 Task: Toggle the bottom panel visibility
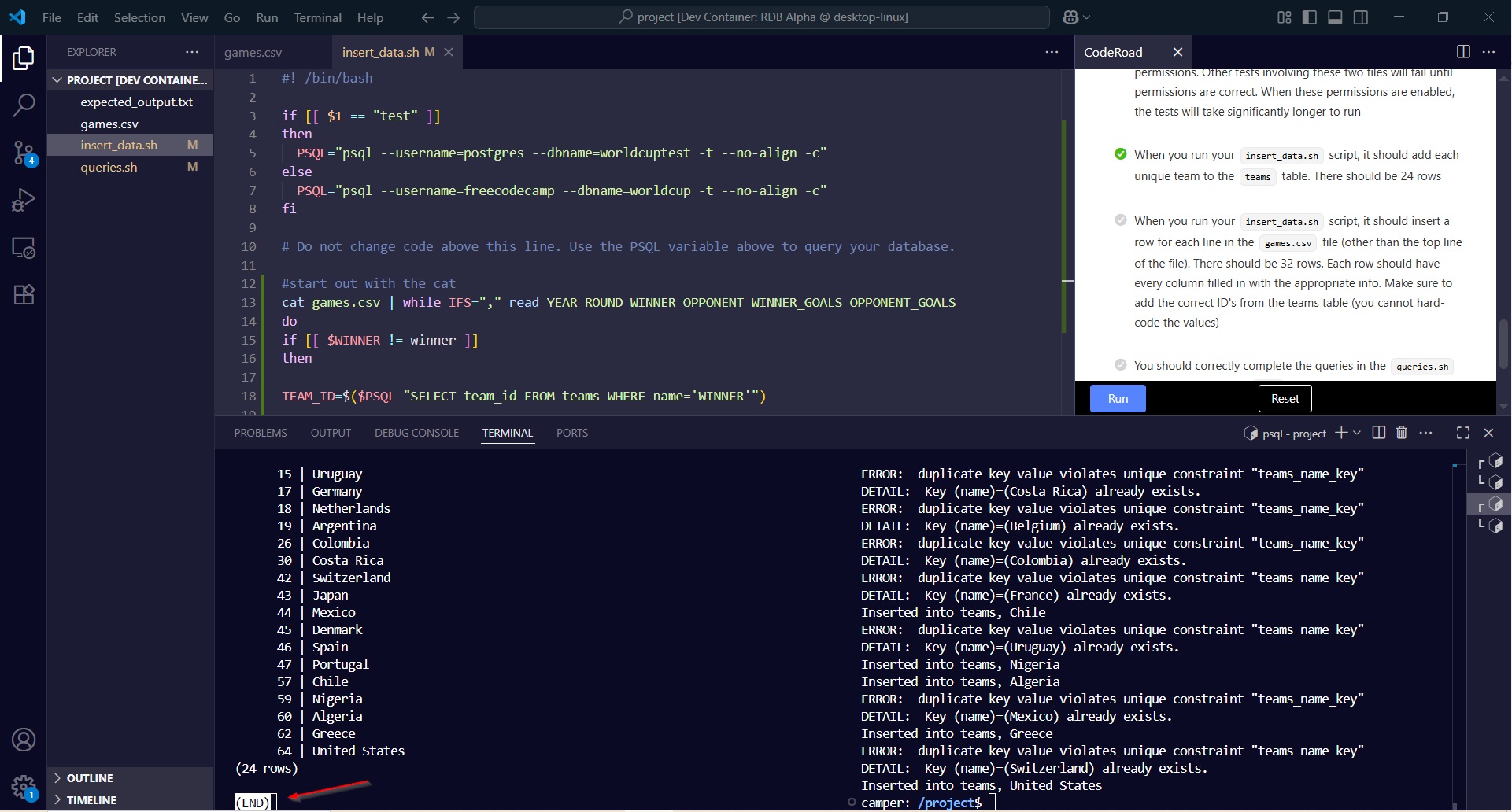pos(1335,17)
